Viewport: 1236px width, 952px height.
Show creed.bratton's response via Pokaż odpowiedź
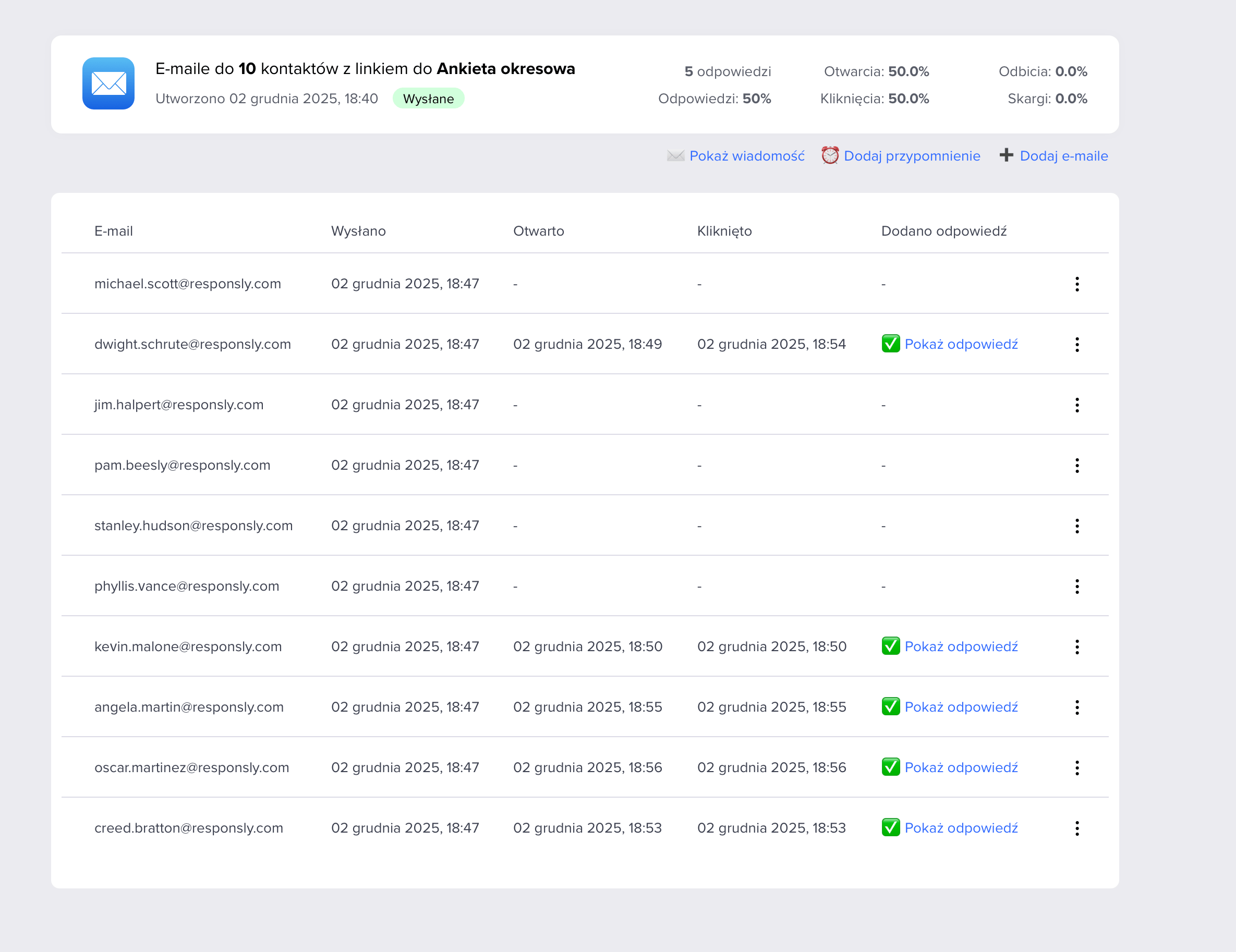pyautogui.click(x=961, y=828)
